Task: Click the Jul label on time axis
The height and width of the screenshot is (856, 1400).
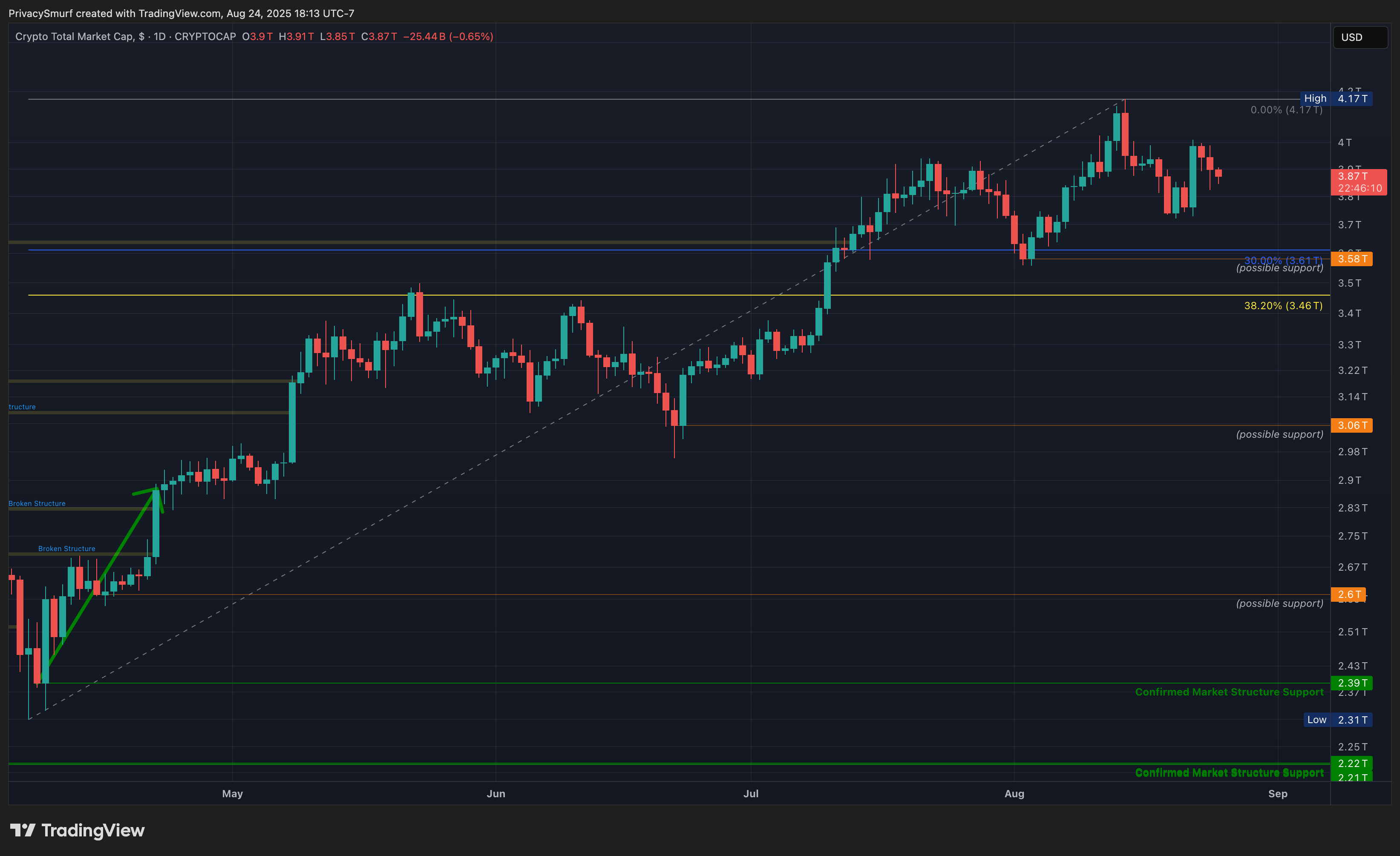Action: tap(751, 793)
